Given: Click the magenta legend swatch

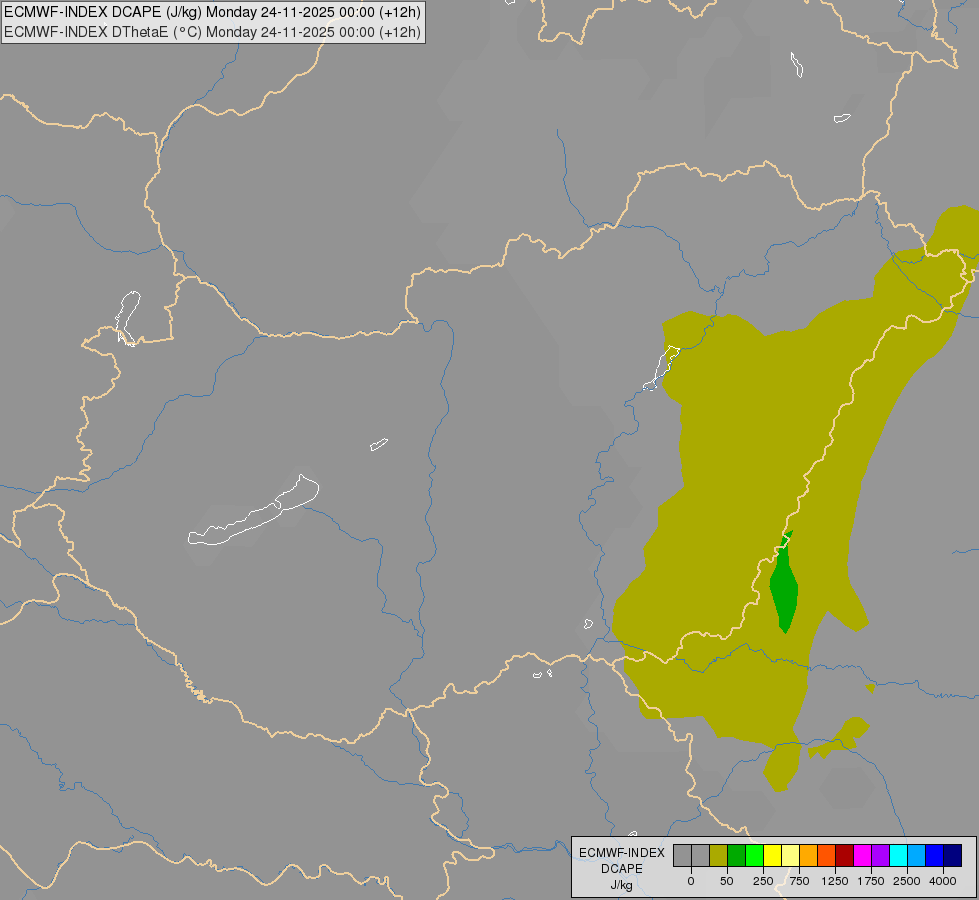Looking at the screenshot, I should pyautogui.click(x=863, y=856).
